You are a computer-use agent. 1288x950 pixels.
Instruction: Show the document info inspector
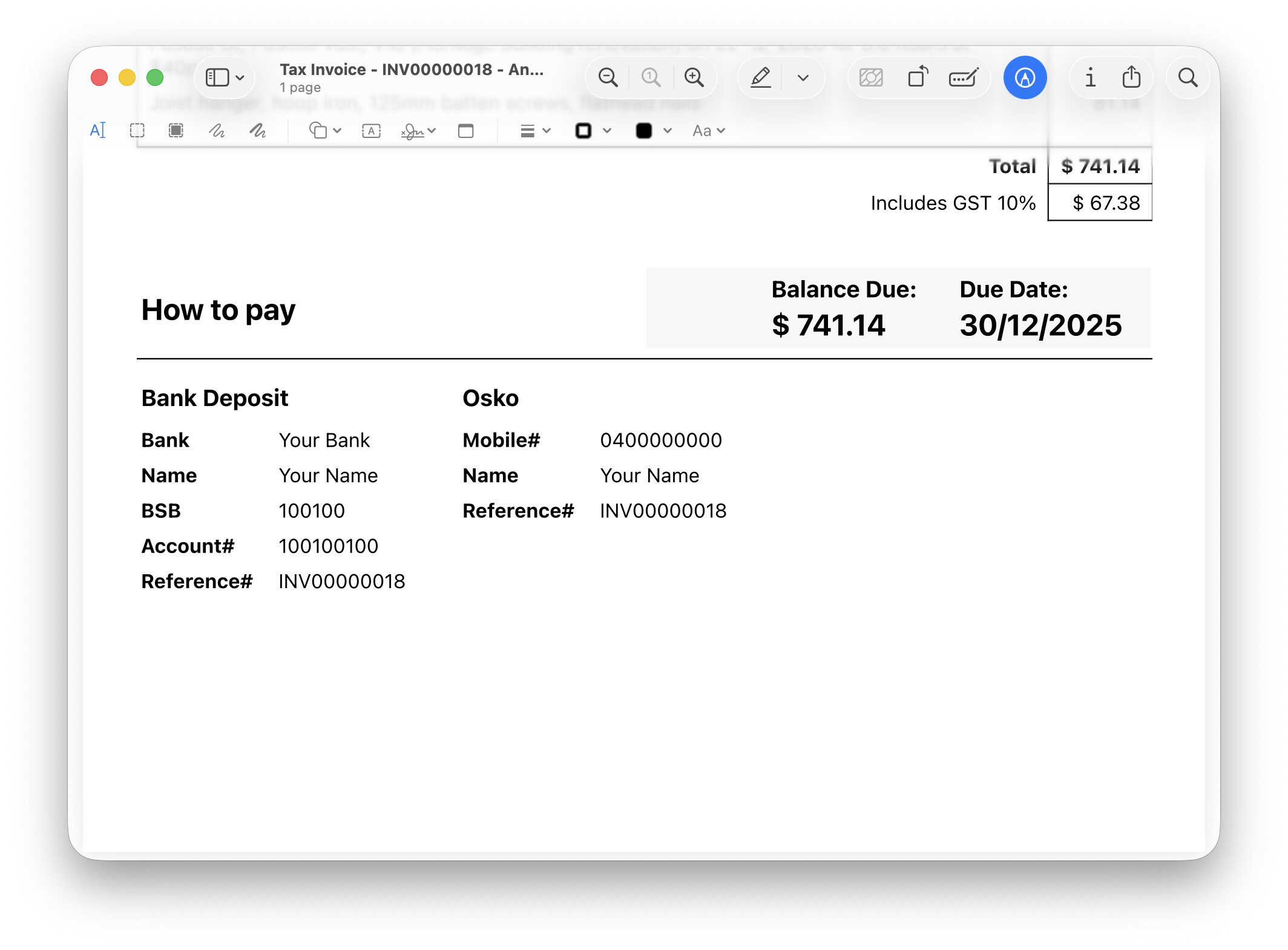point(1090,77)
